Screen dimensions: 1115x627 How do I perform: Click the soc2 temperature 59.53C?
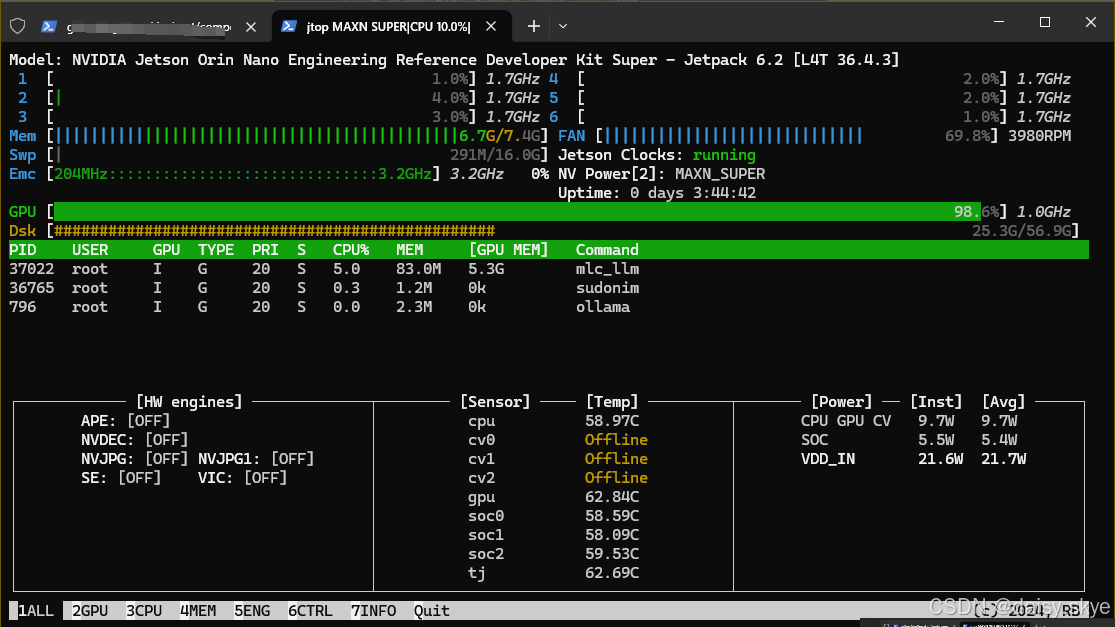click(x=612, y=554)
